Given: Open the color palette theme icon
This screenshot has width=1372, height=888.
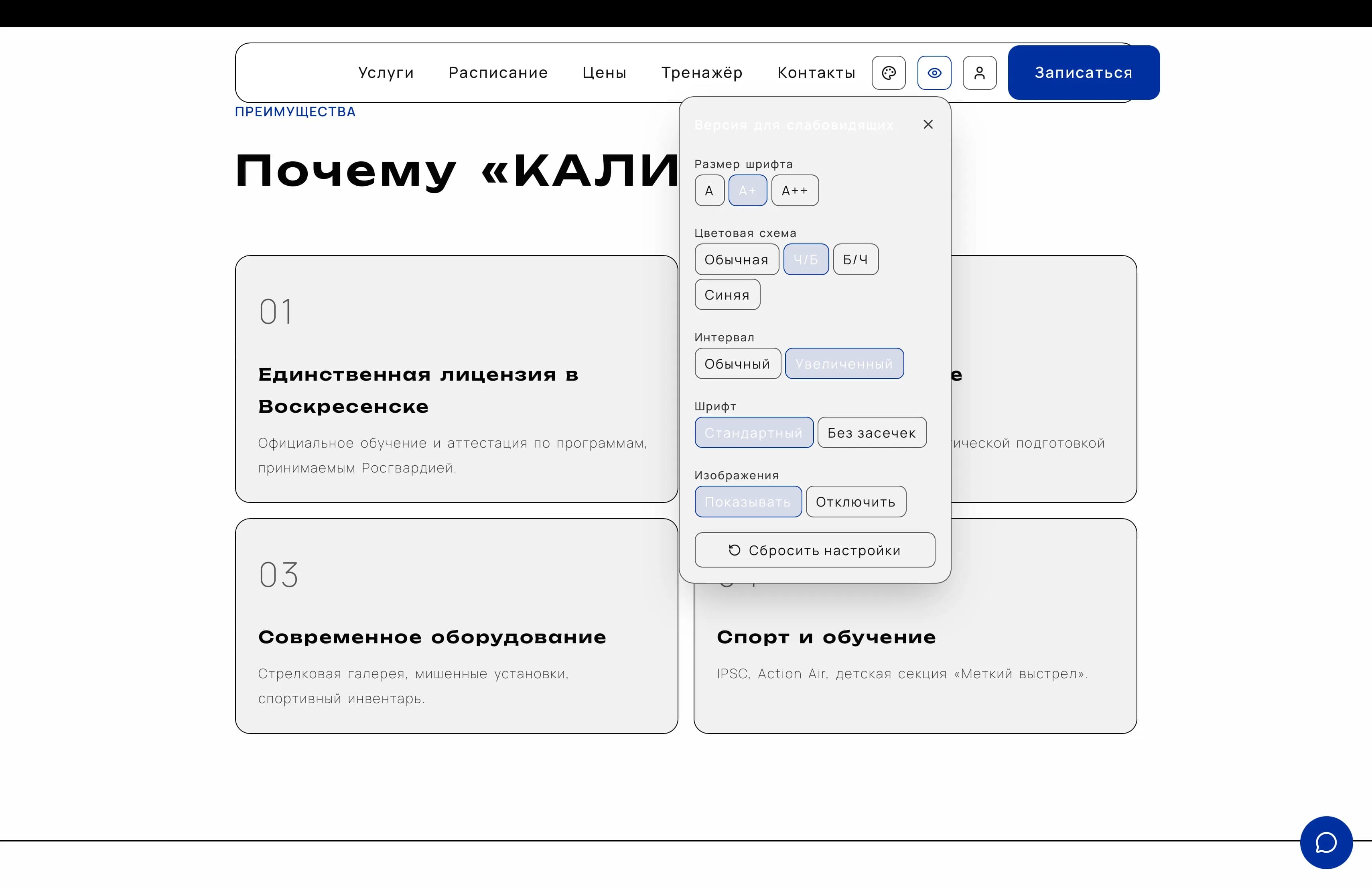Looking at the screenshot, I should point(888,73).
